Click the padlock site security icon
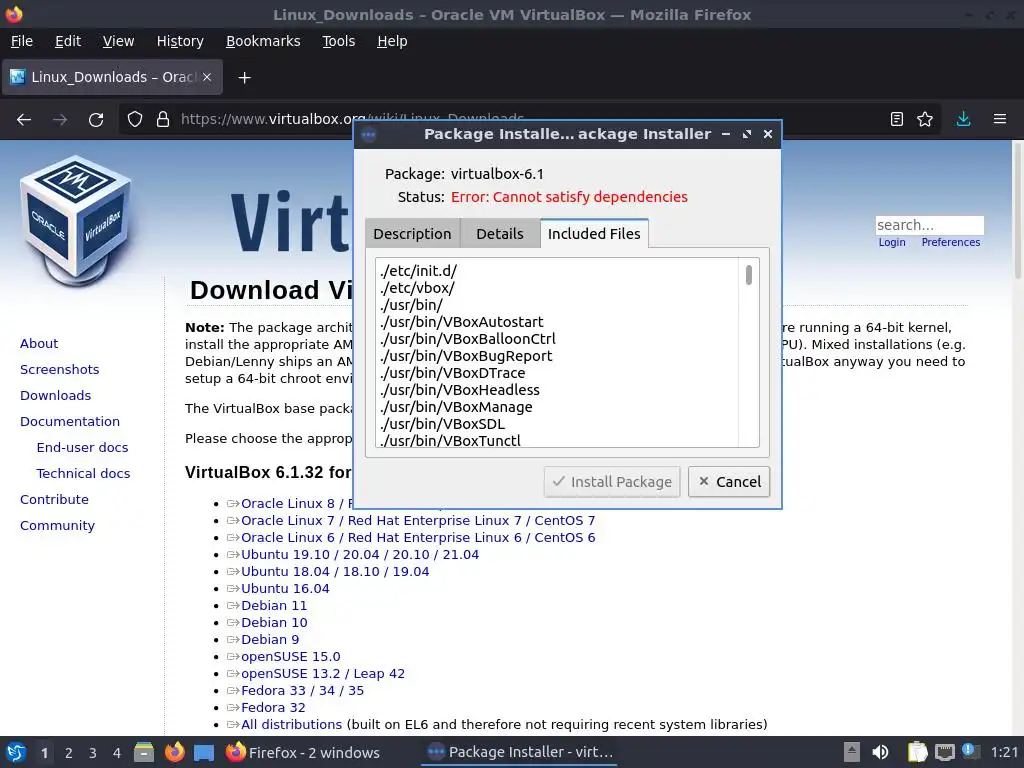 pos(163,120)
